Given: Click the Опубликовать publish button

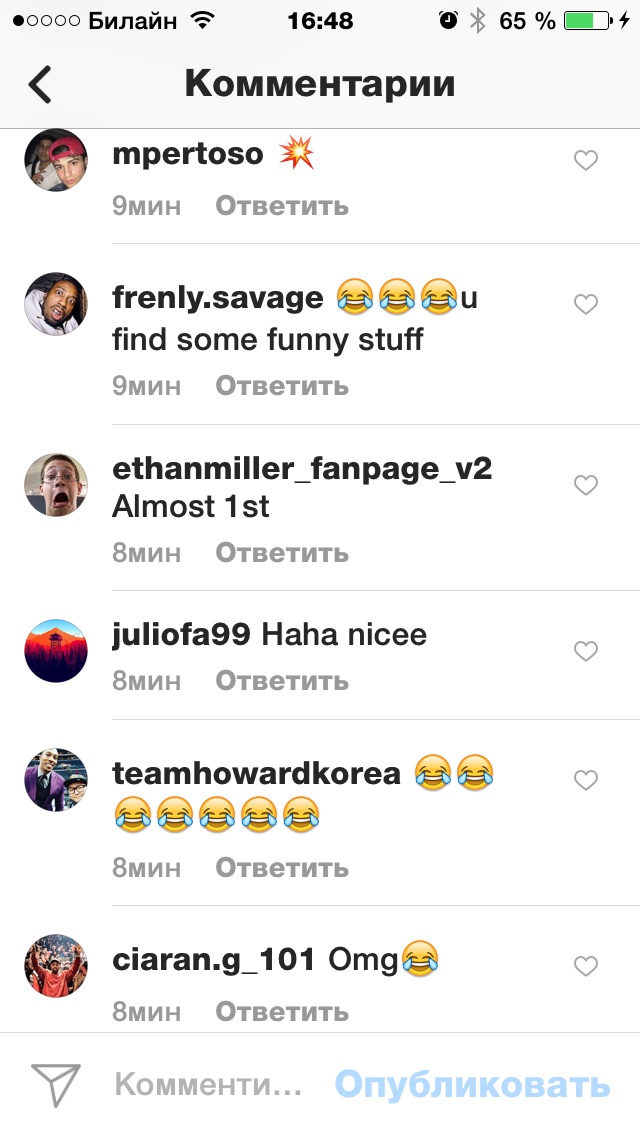Looking at the screenshot, I should coord(473,1085).
